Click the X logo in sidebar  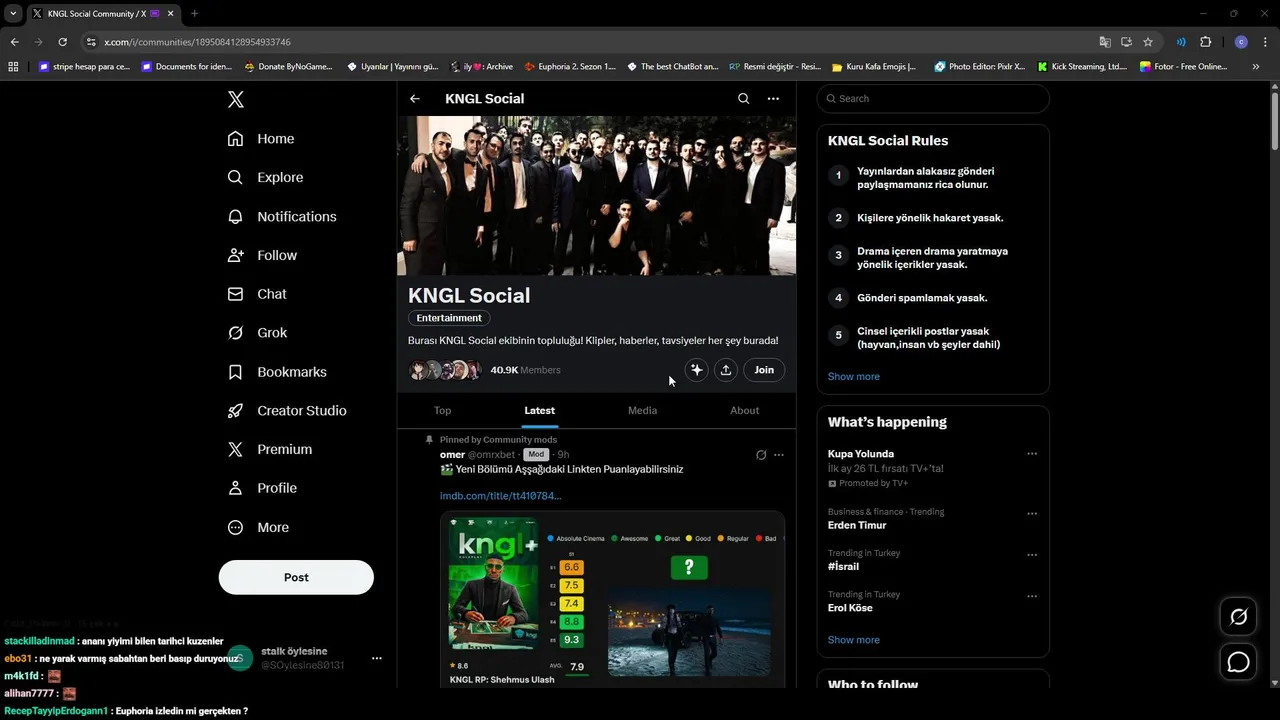tap(235, 99)
